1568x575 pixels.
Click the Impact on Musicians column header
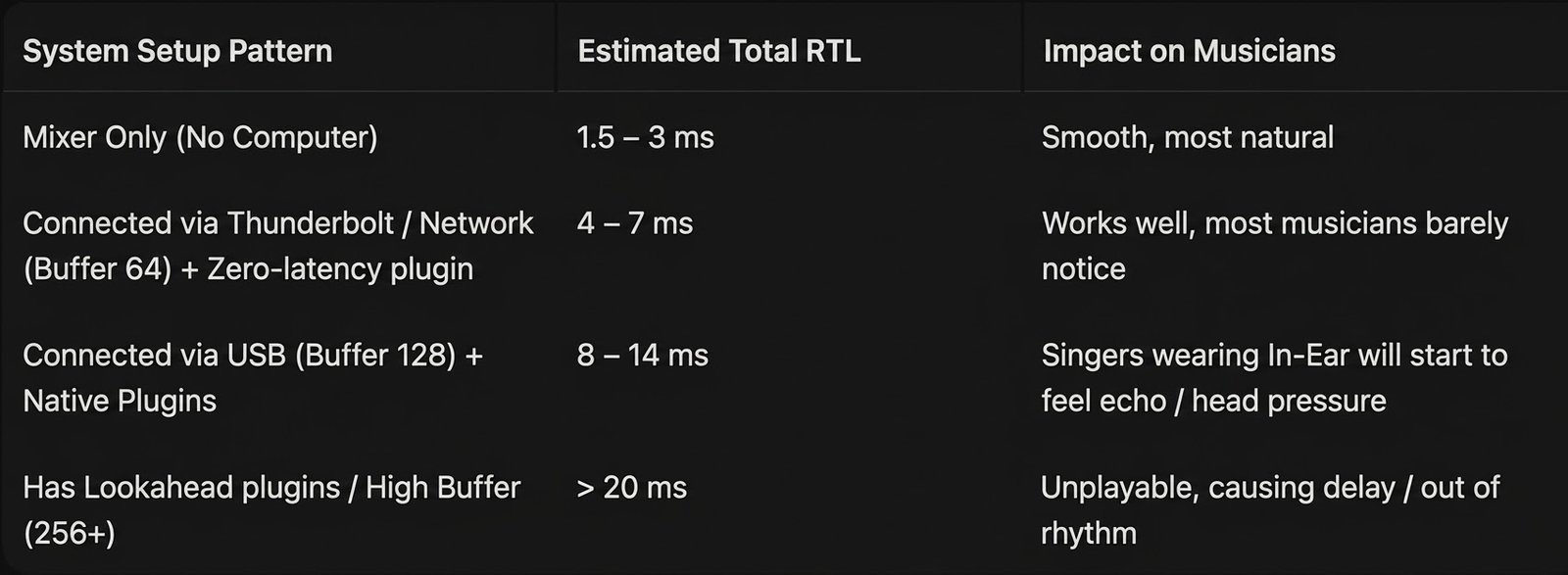coord(1189,51)
